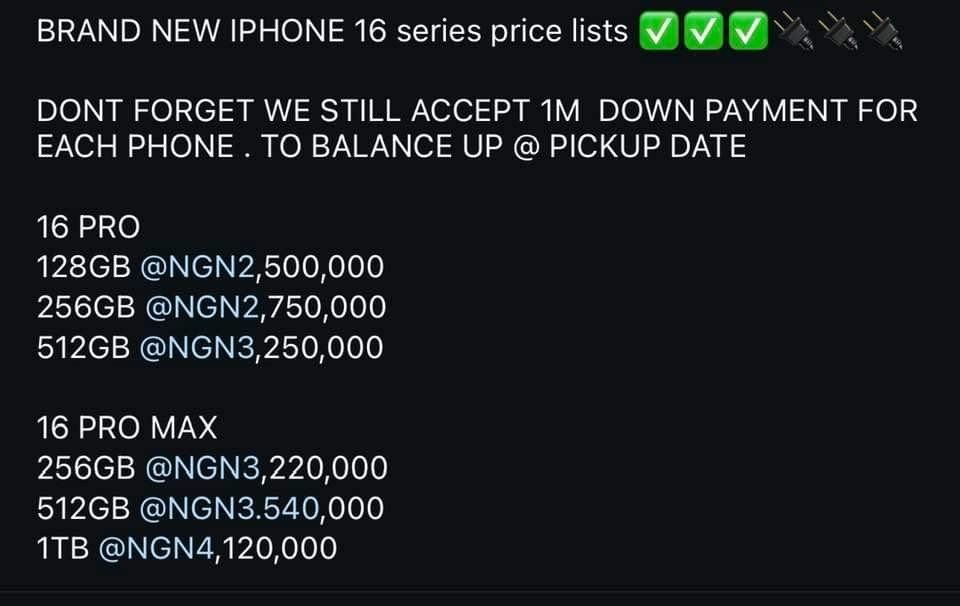
Task: Click the ,120,000 price text
Action: [276, 548]
